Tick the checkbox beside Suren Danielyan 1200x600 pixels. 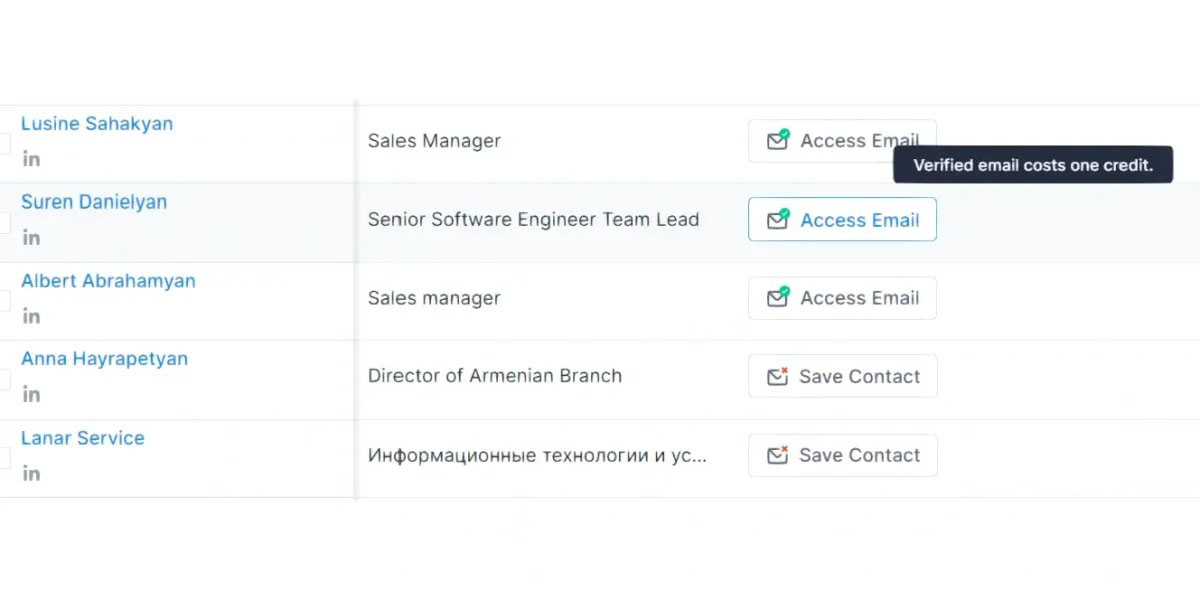[x=4, y=222]
